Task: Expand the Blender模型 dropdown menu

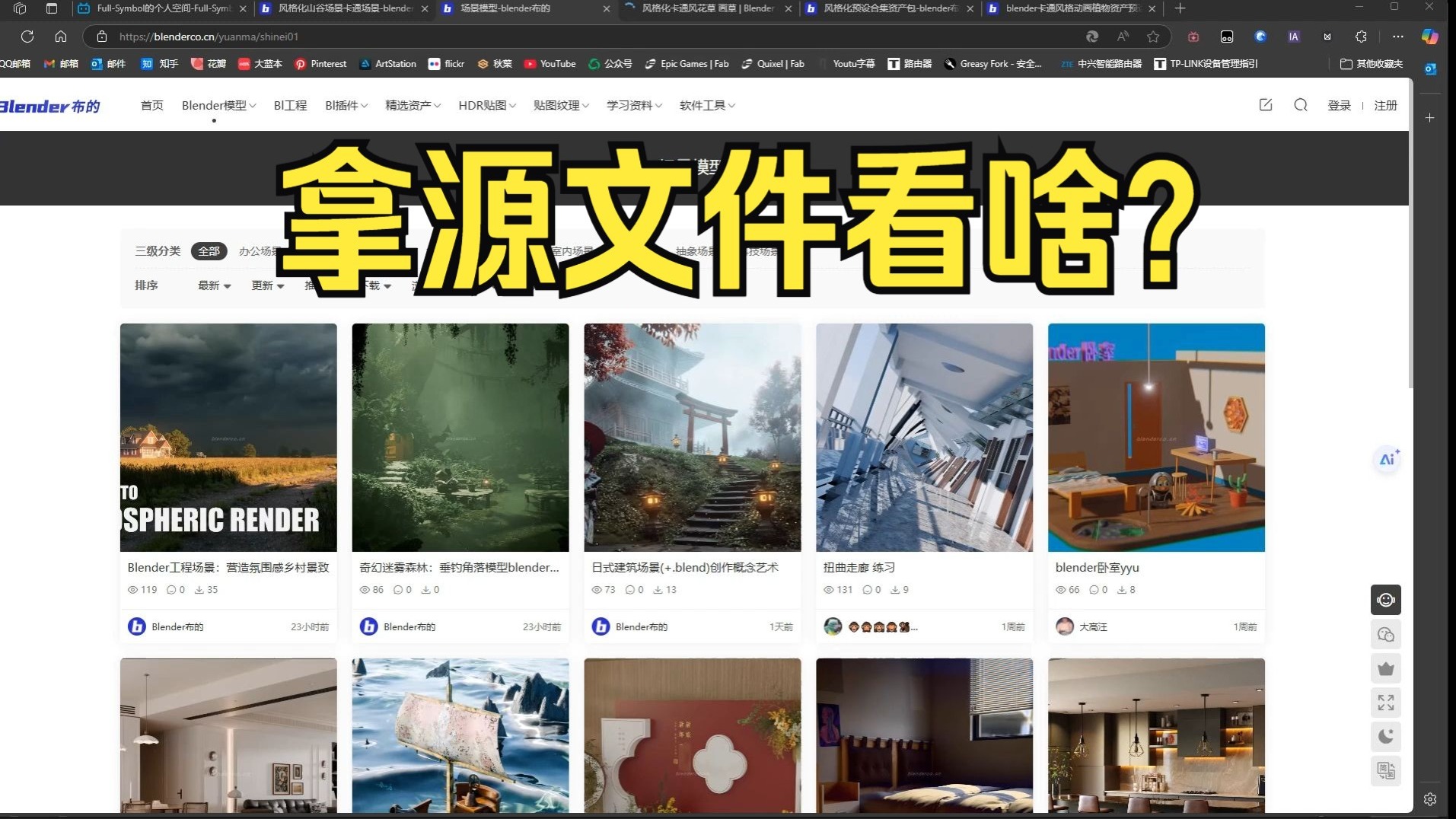Action: point(218,105)
